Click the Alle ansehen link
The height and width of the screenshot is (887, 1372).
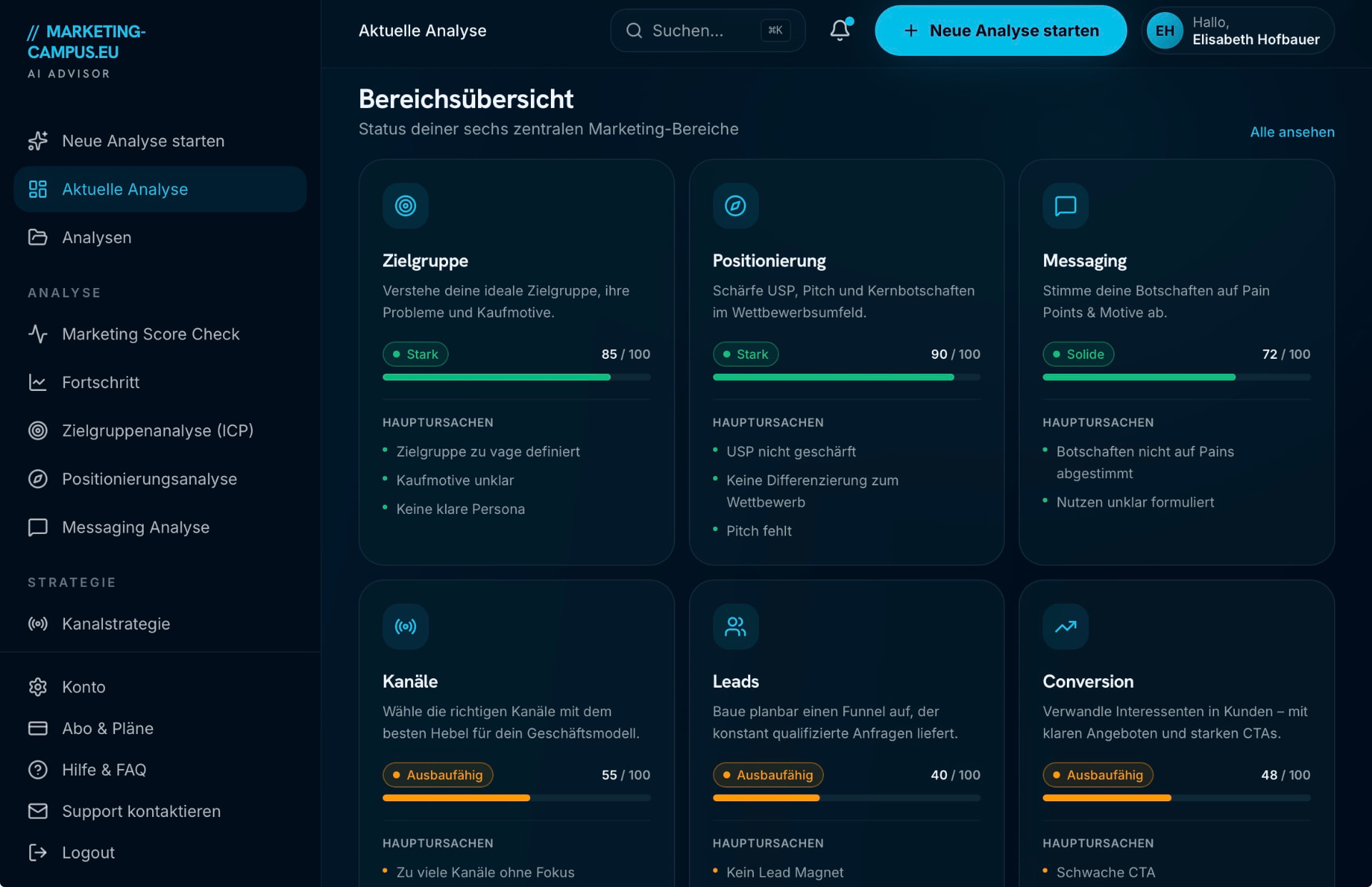(x=1292, y=132)
